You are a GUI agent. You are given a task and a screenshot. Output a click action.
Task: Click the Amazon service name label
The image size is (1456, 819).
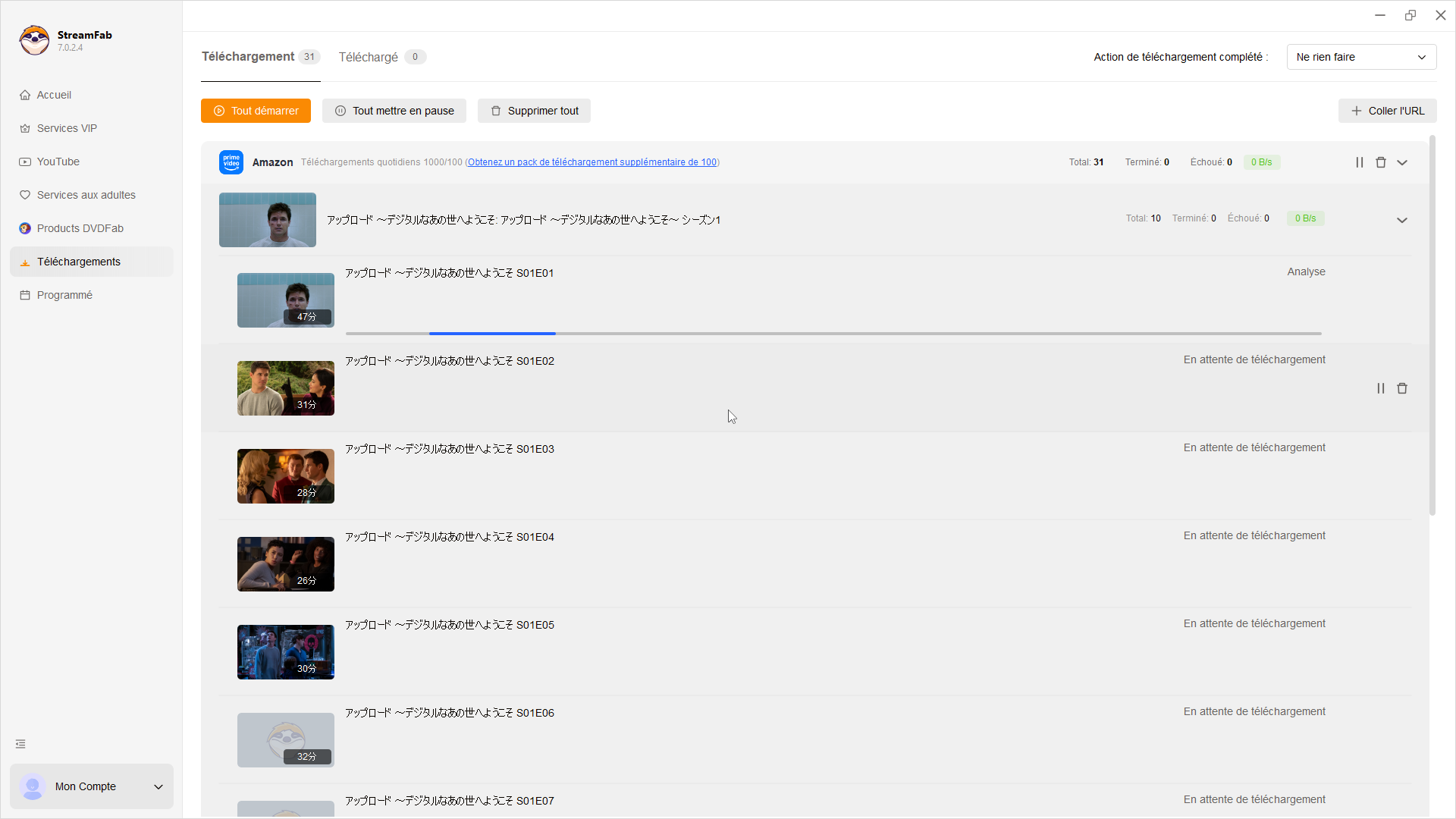(x=272, y=162)
